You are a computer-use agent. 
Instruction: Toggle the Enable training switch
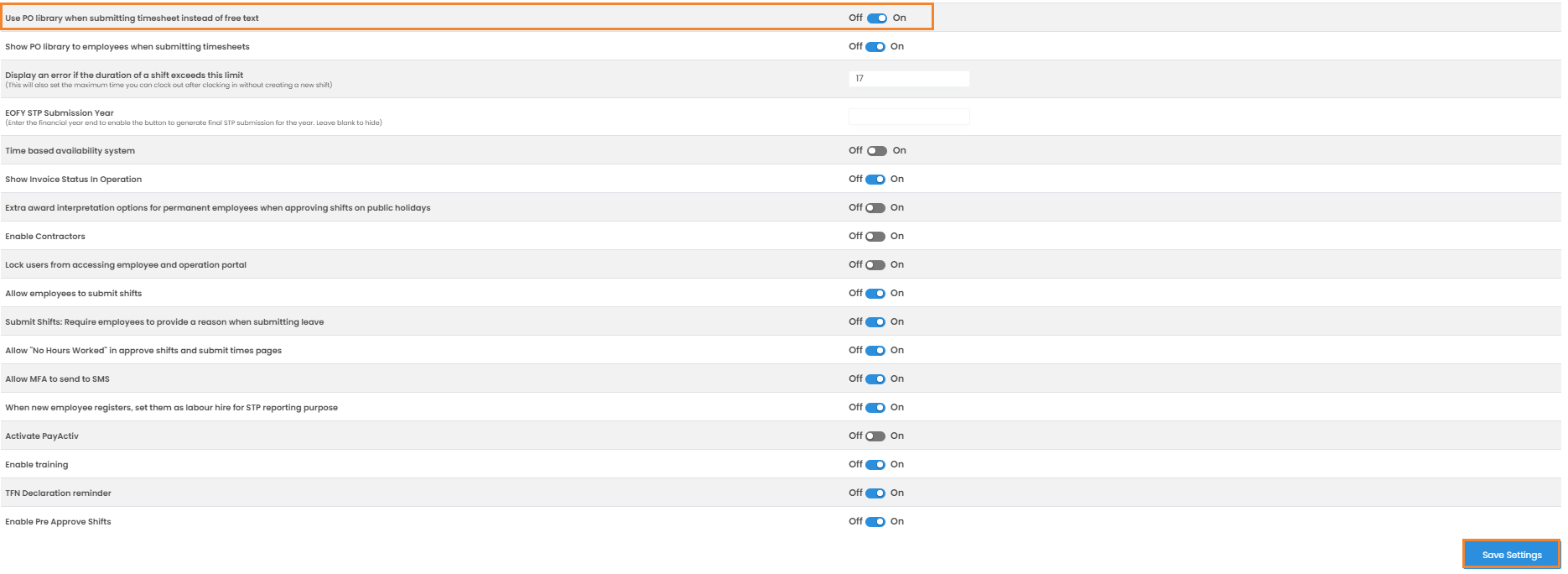point(875,465)
